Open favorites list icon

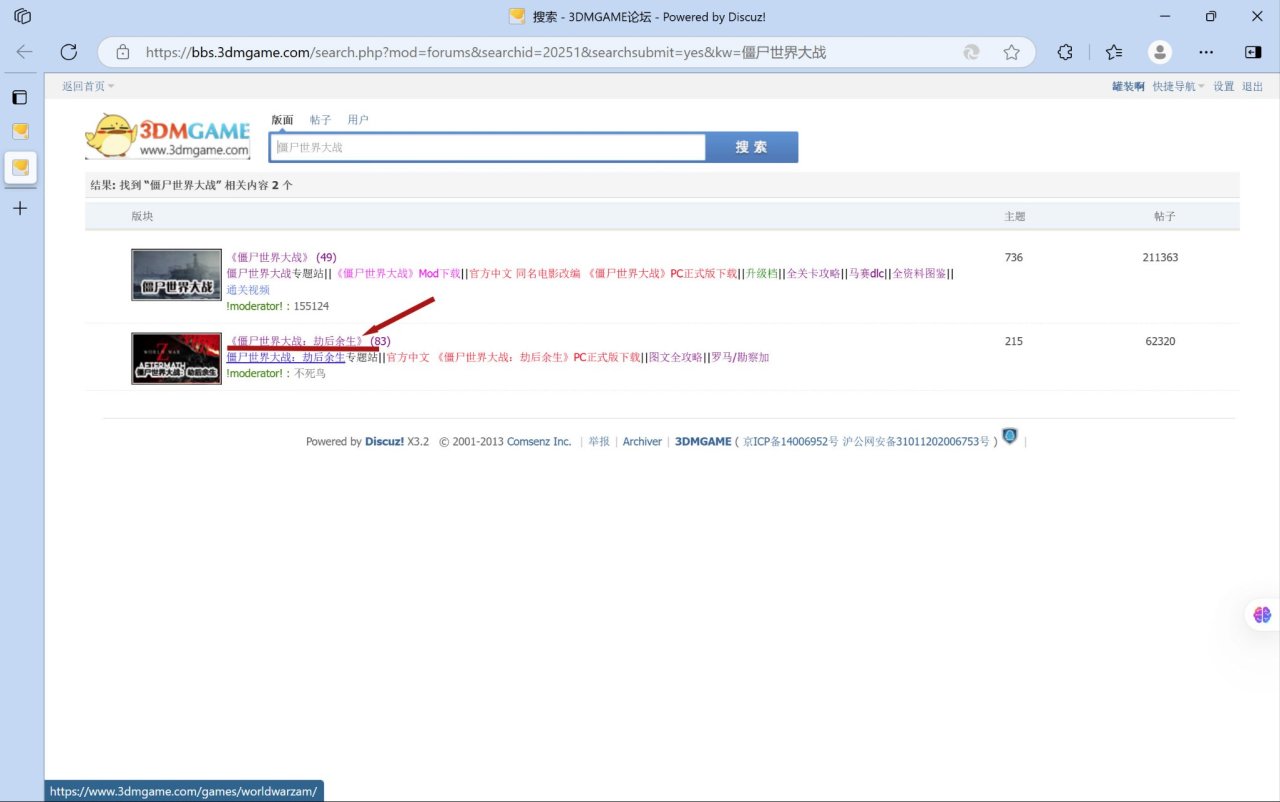click(1115, 52)
